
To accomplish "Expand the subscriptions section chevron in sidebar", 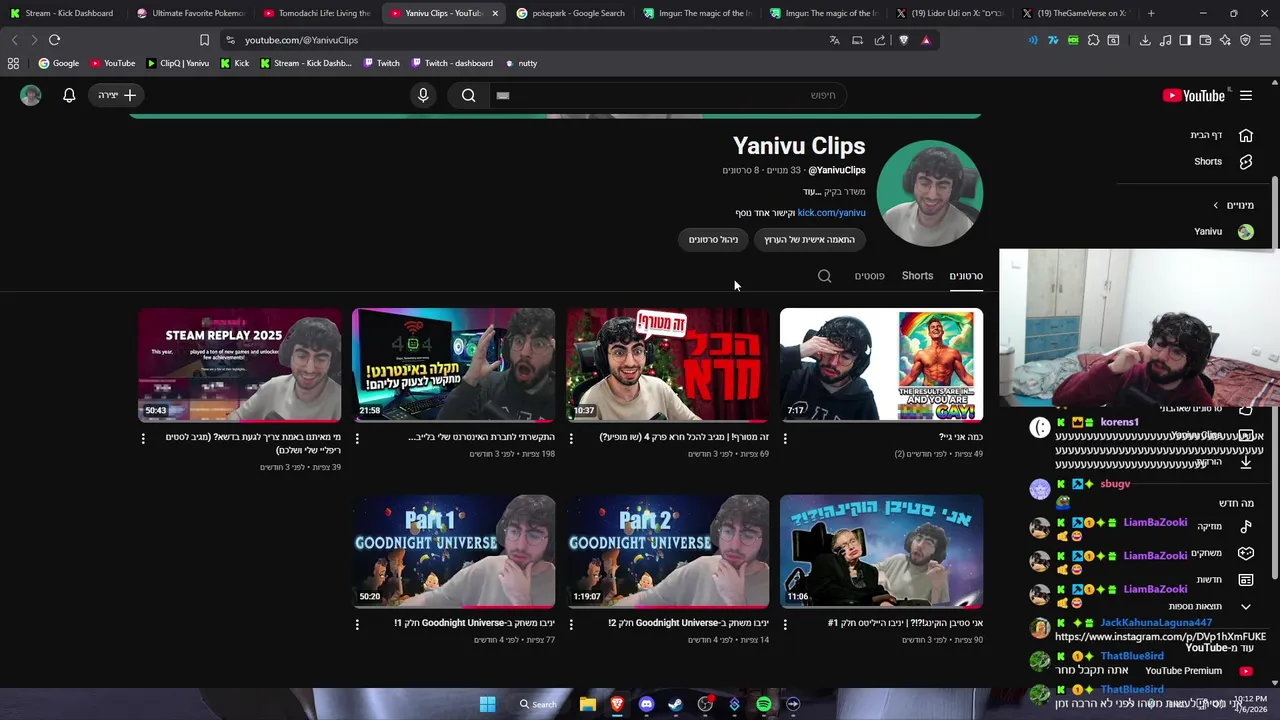I will coord(1216,205).
